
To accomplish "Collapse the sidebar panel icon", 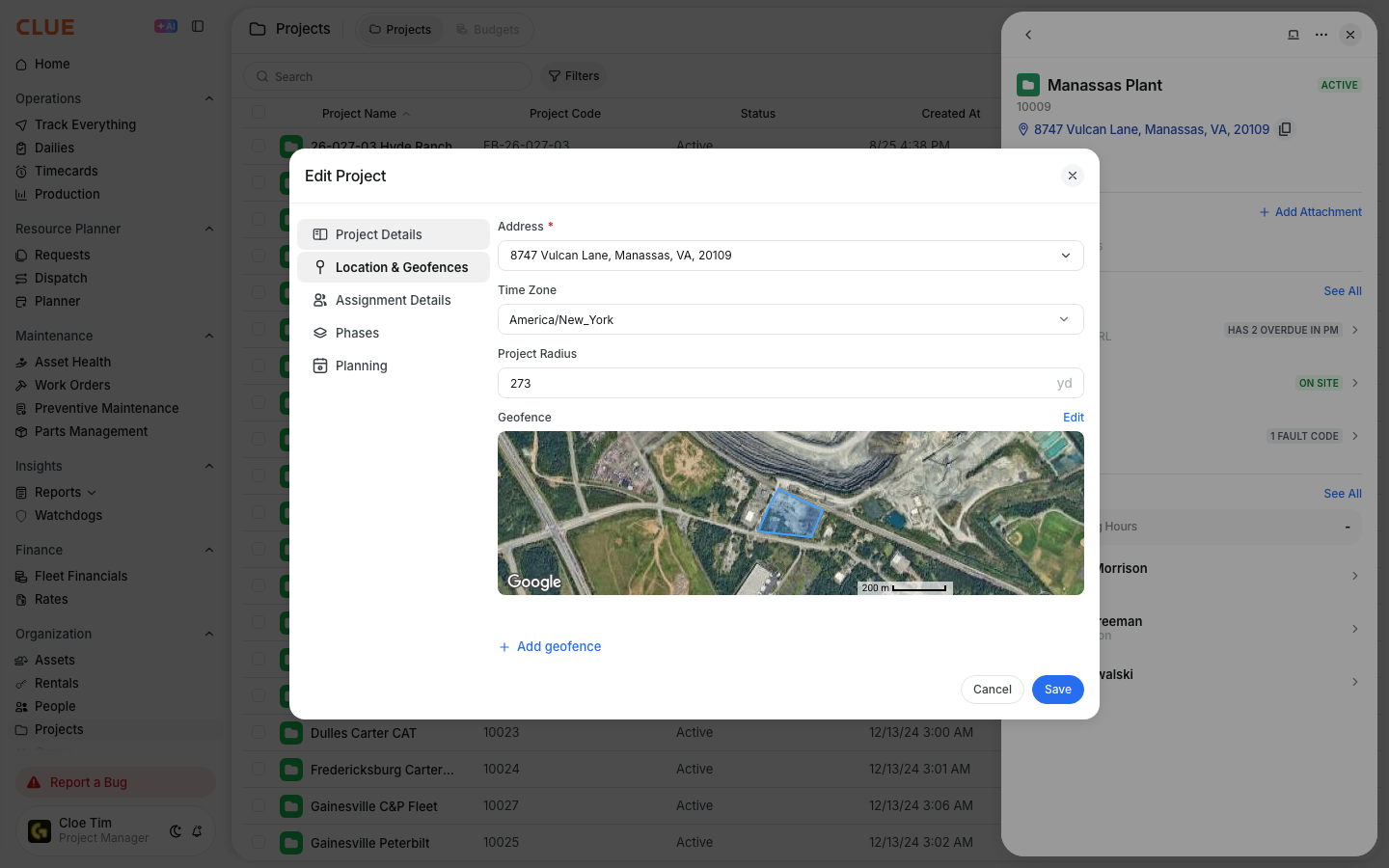I will [x=198, y=27].
